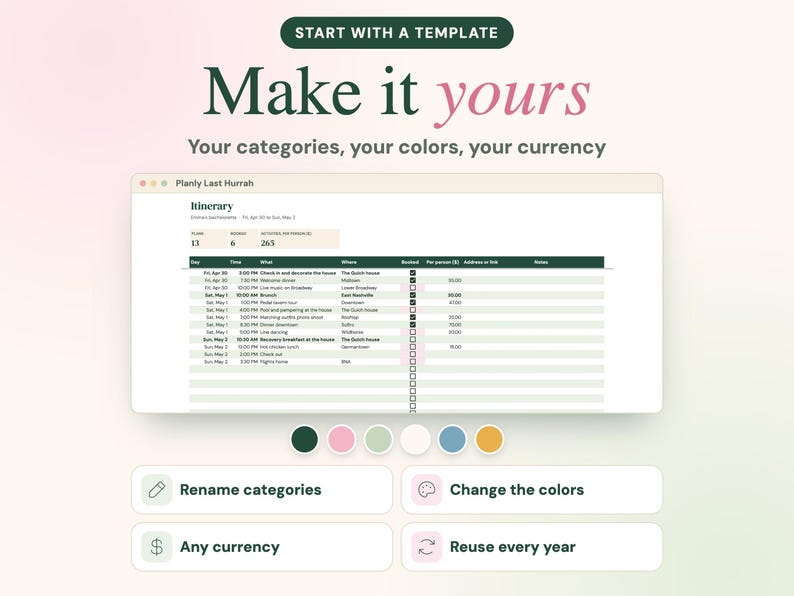Uncheck Booked for Dinner downtown
The height and width of the screenshot is (596, 794).
[413, 325]
